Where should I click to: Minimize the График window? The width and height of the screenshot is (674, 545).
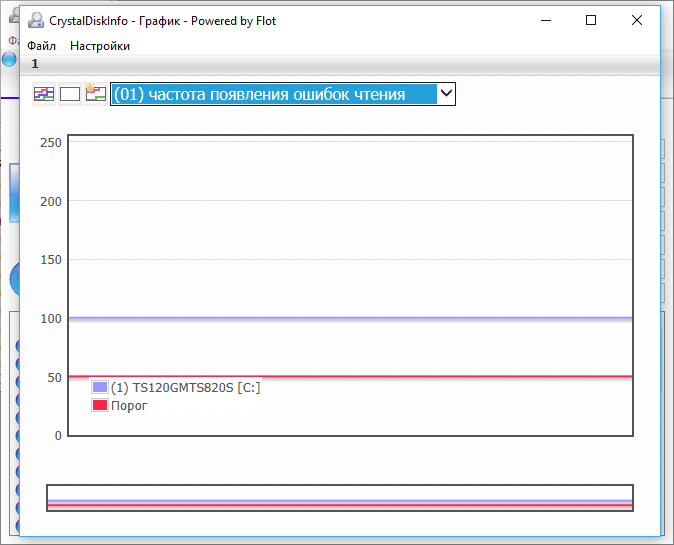(x=546, y=20)
